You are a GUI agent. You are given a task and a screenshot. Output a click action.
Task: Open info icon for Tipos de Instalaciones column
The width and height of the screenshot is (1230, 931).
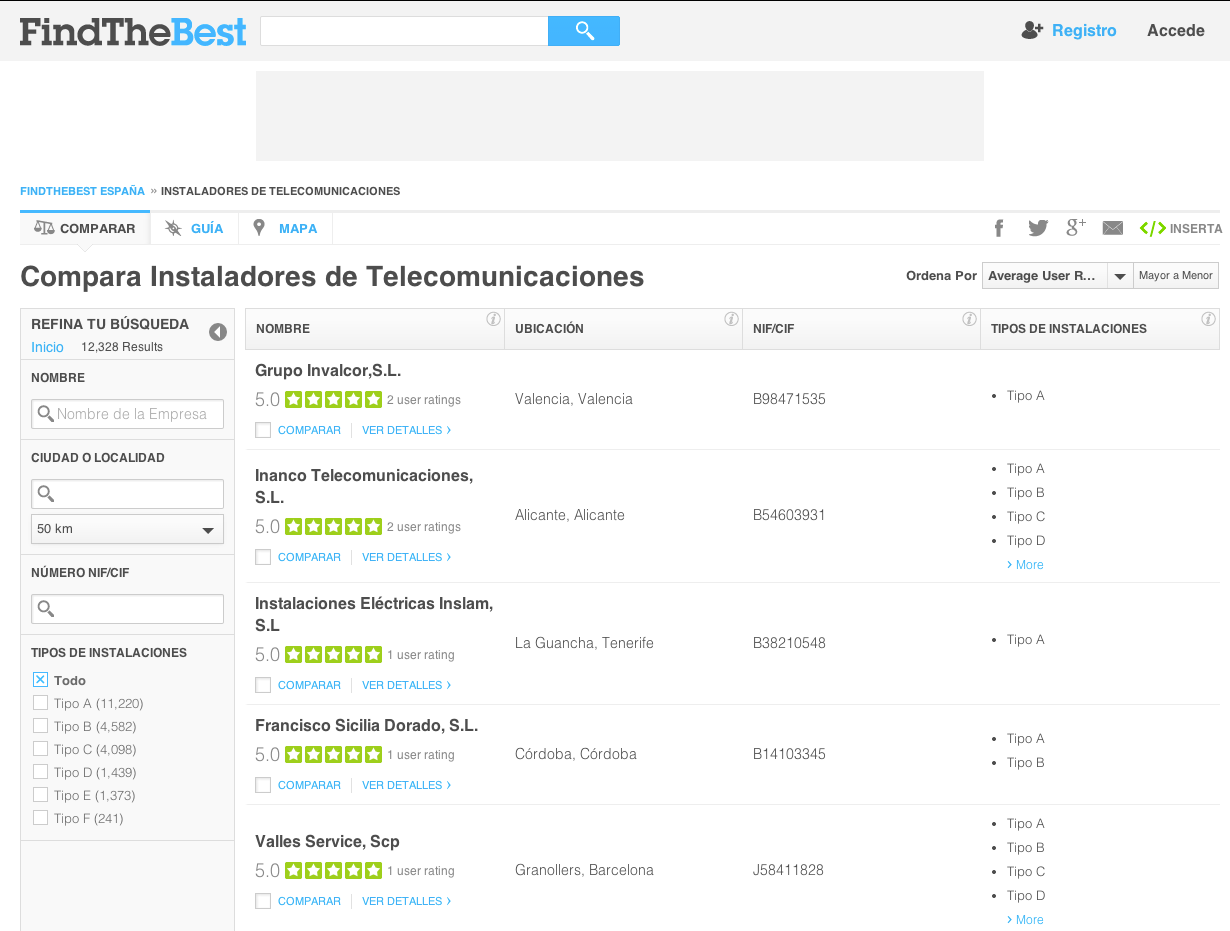click(1208, 319)
